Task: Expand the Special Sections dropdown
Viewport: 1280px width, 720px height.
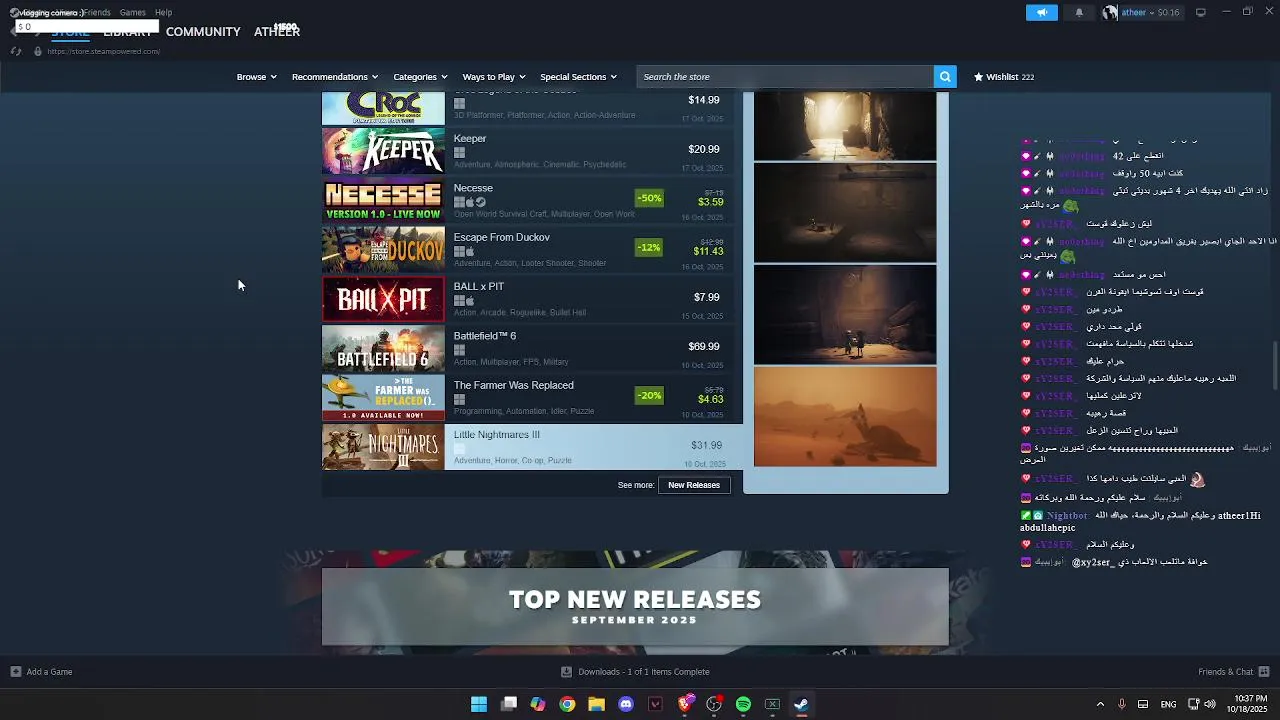Action: coord(578,77)
